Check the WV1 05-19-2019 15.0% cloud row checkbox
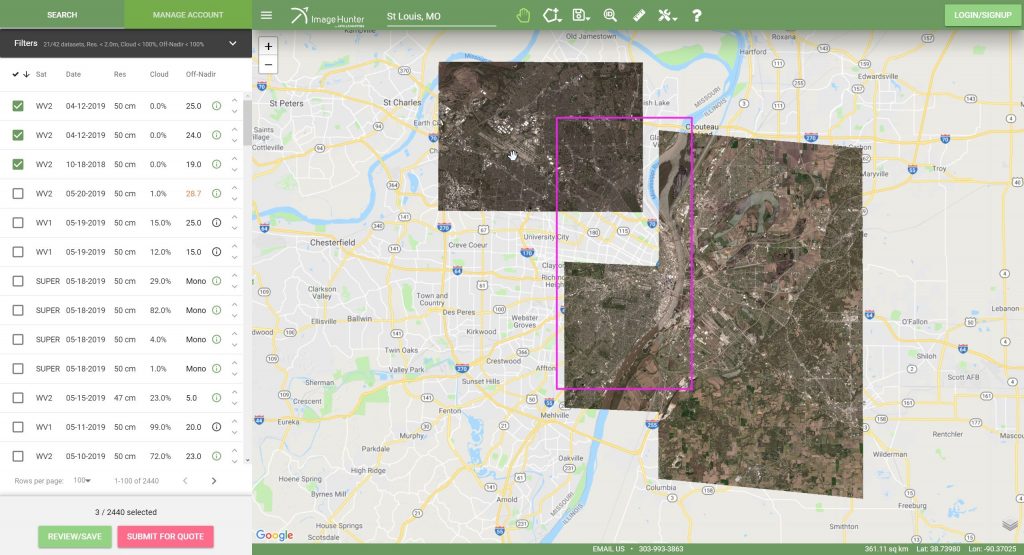 18,223
